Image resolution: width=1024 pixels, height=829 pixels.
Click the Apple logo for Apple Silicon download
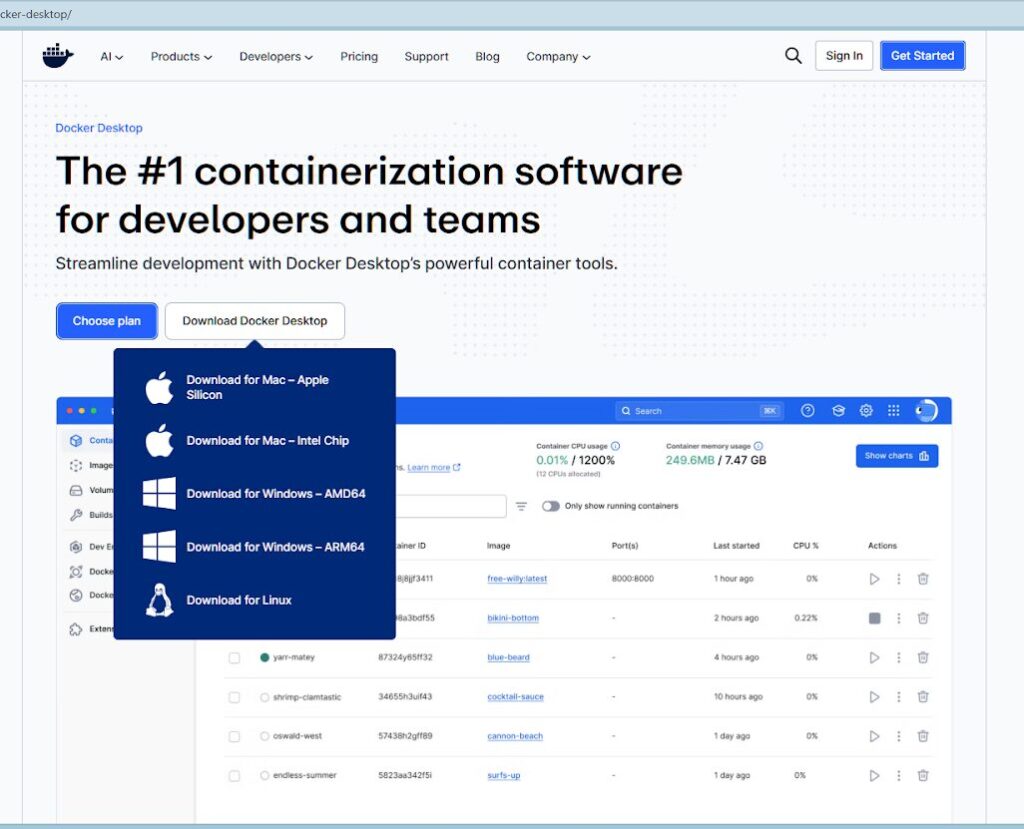point(159,387)
